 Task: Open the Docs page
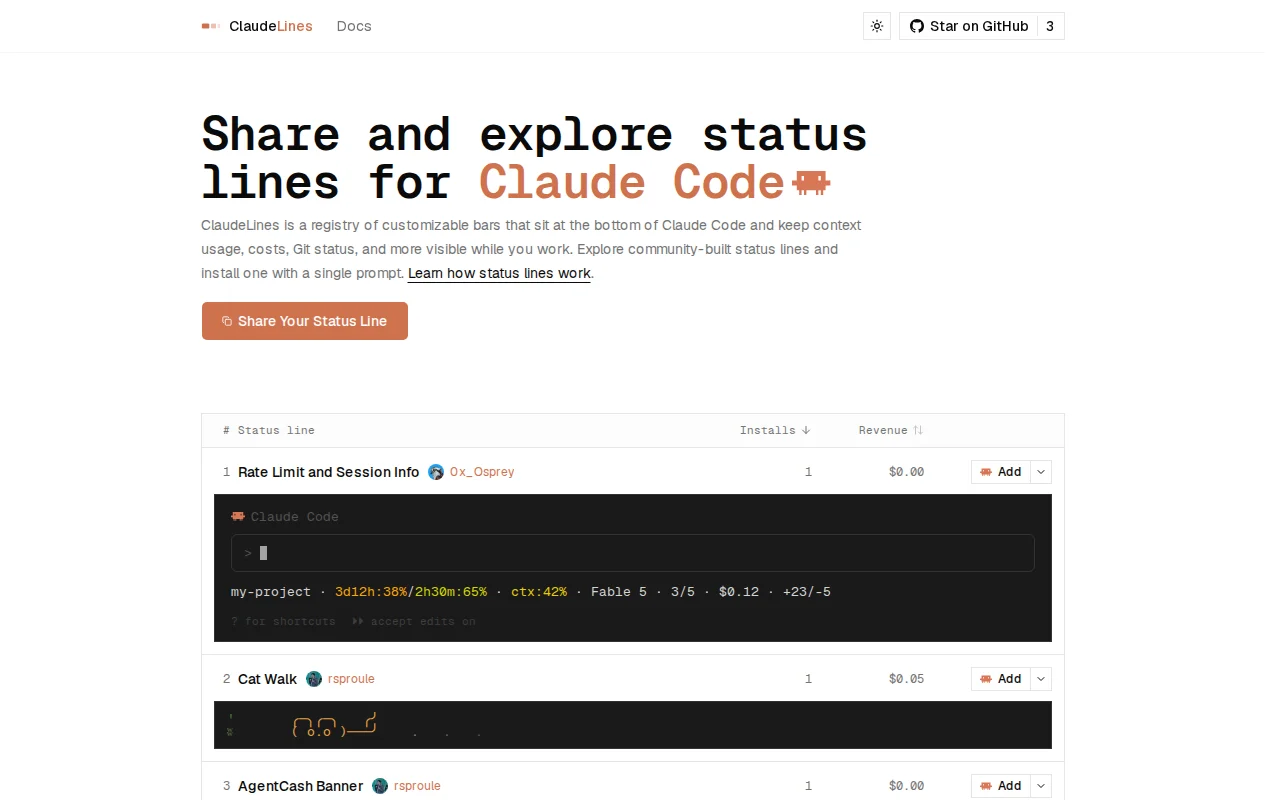354,26
